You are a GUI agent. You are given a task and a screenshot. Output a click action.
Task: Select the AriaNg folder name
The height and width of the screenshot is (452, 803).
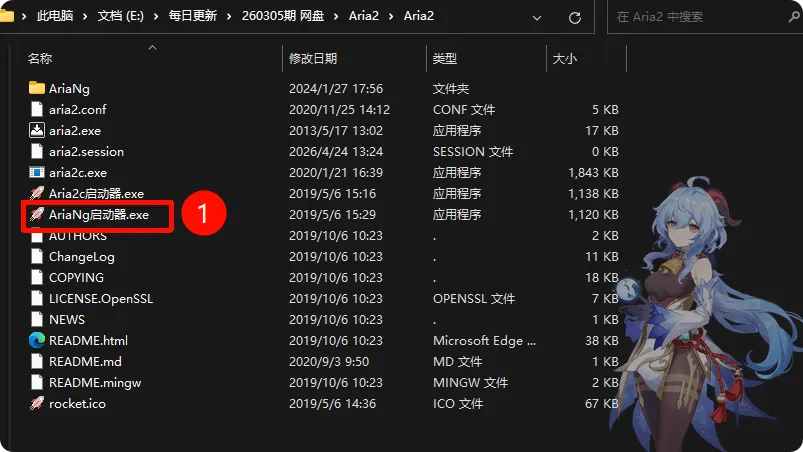pyautogui.click(x=69, y=89)
